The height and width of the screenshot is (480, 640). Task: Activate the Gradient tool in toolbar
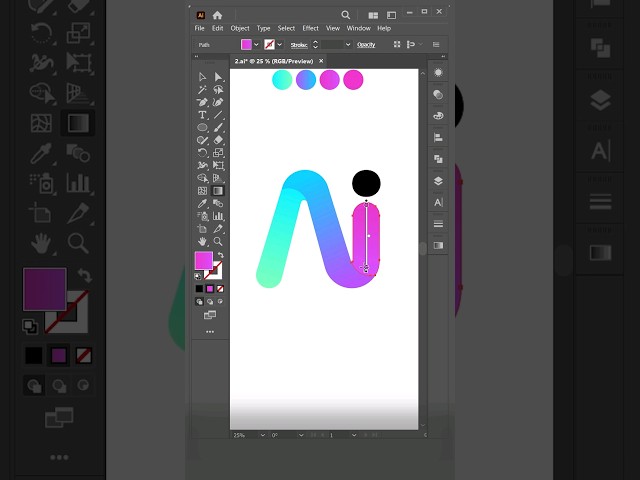click(x=218, y=191)
